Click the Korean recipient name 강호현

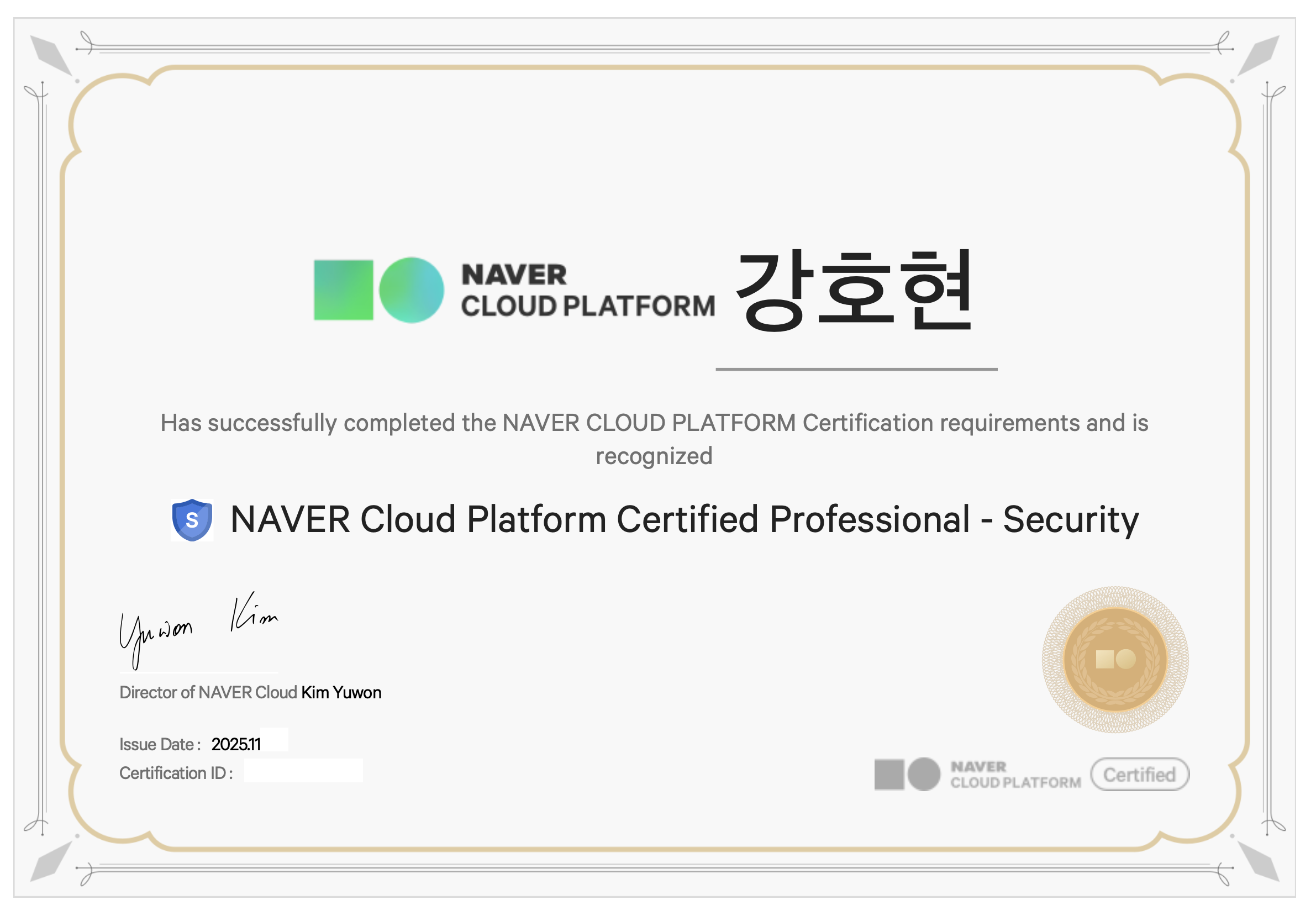854,290
